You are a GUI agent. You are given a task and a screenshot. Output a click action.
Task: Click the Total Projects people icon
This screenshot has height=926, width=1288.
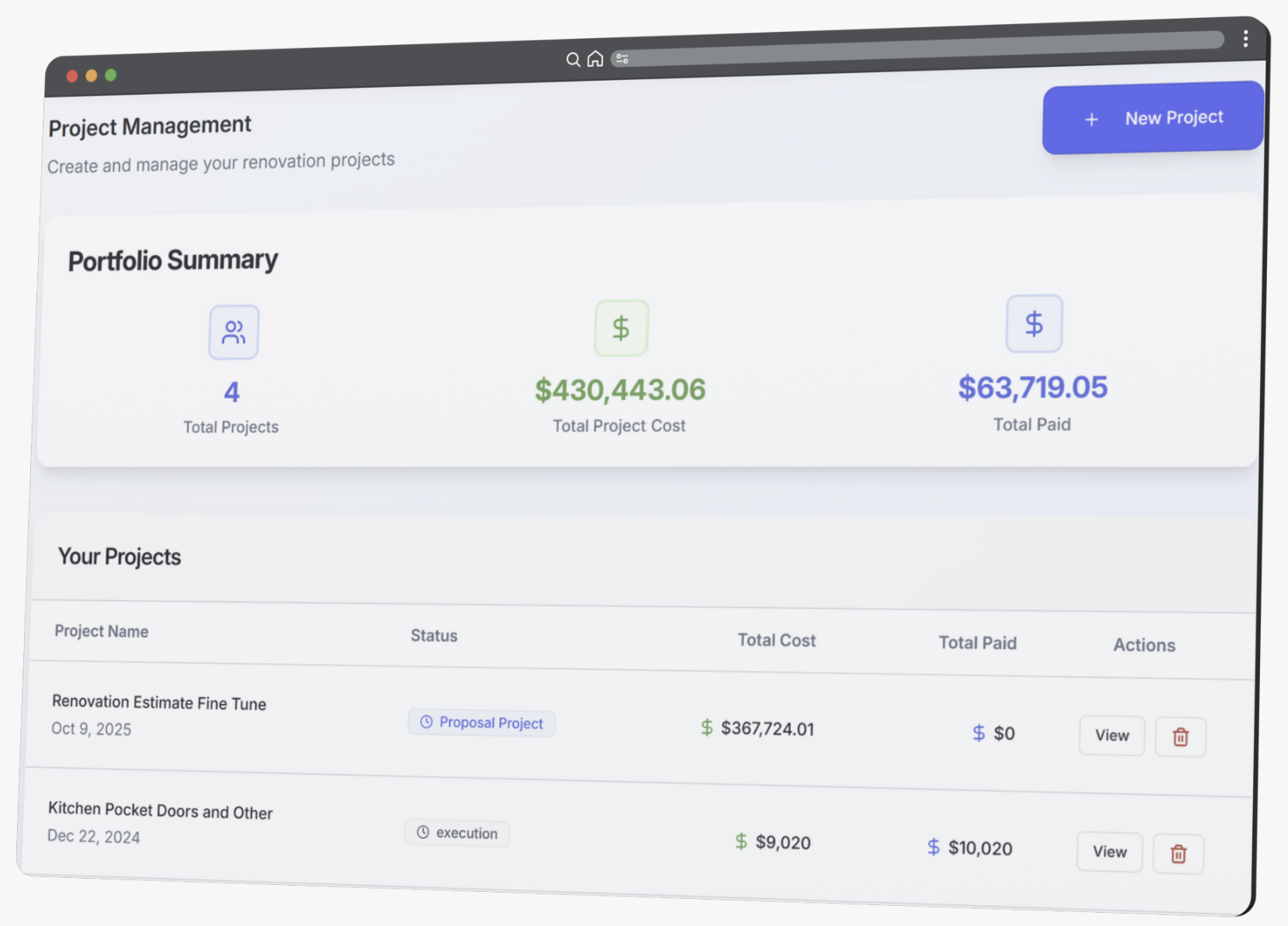(234, 333)
